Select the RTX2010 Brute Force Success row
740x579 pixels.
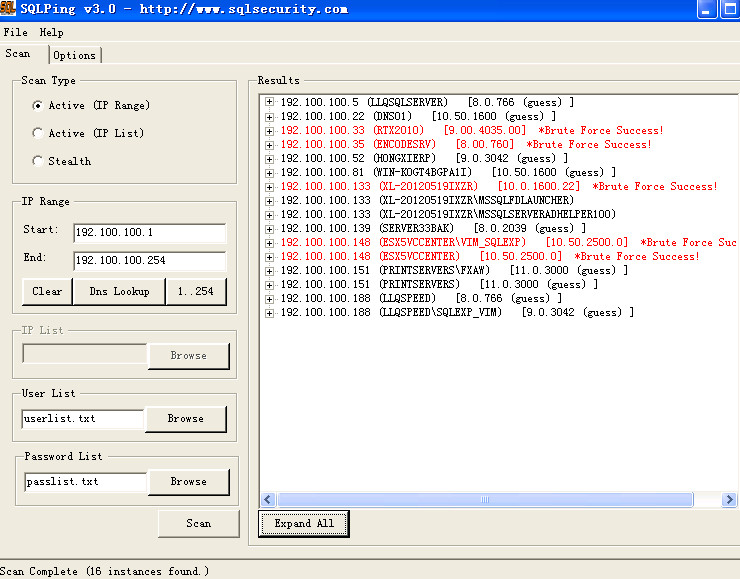(x=472, y=131)
